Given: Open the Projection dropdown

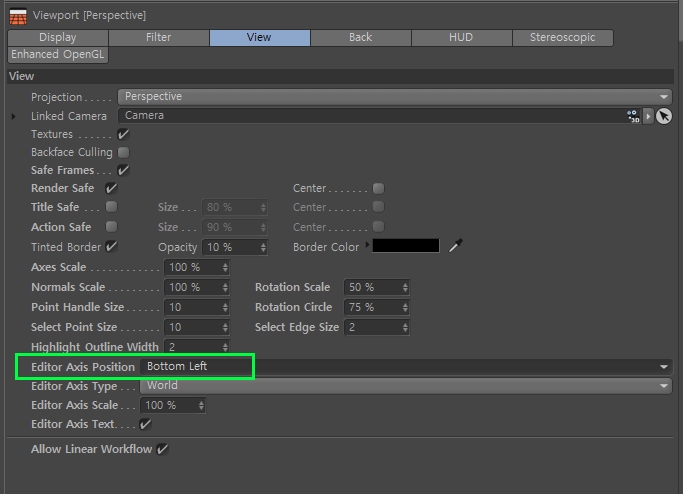Looking at the screenshot, I should (x=395, y=97).
